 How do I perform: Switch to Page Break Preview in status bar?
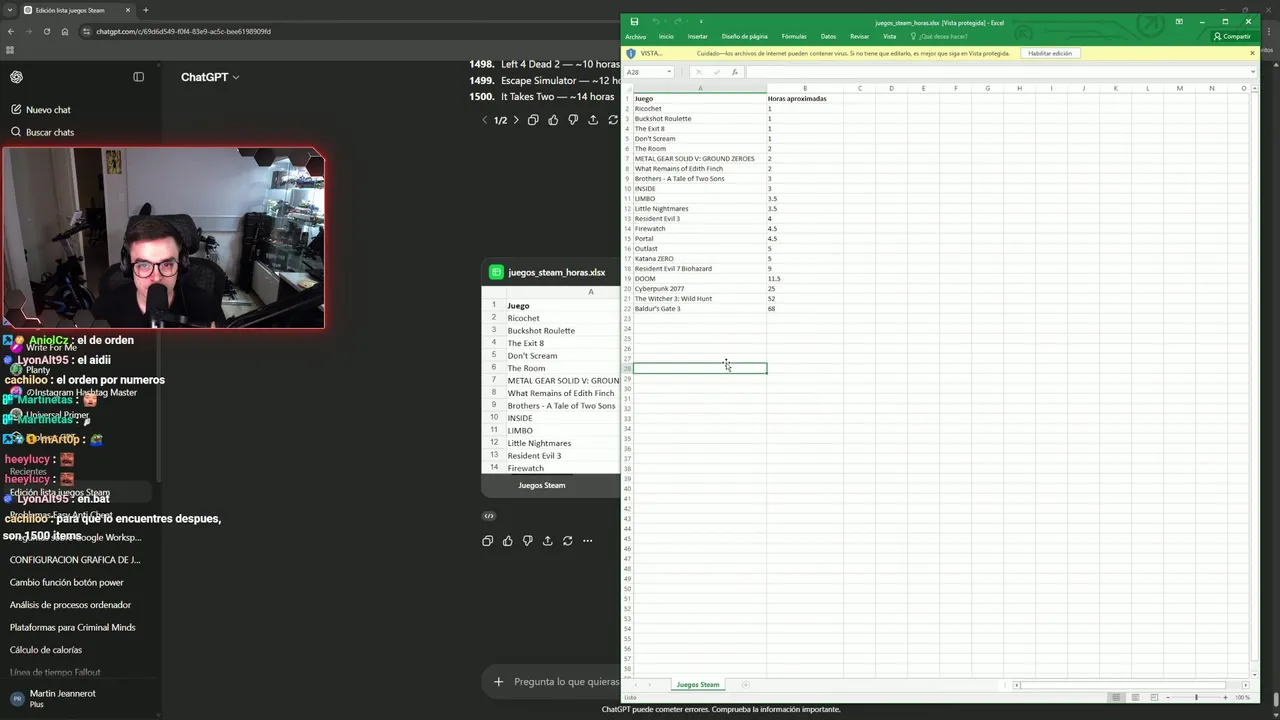pyautogui.click(x=1154, y=697)
